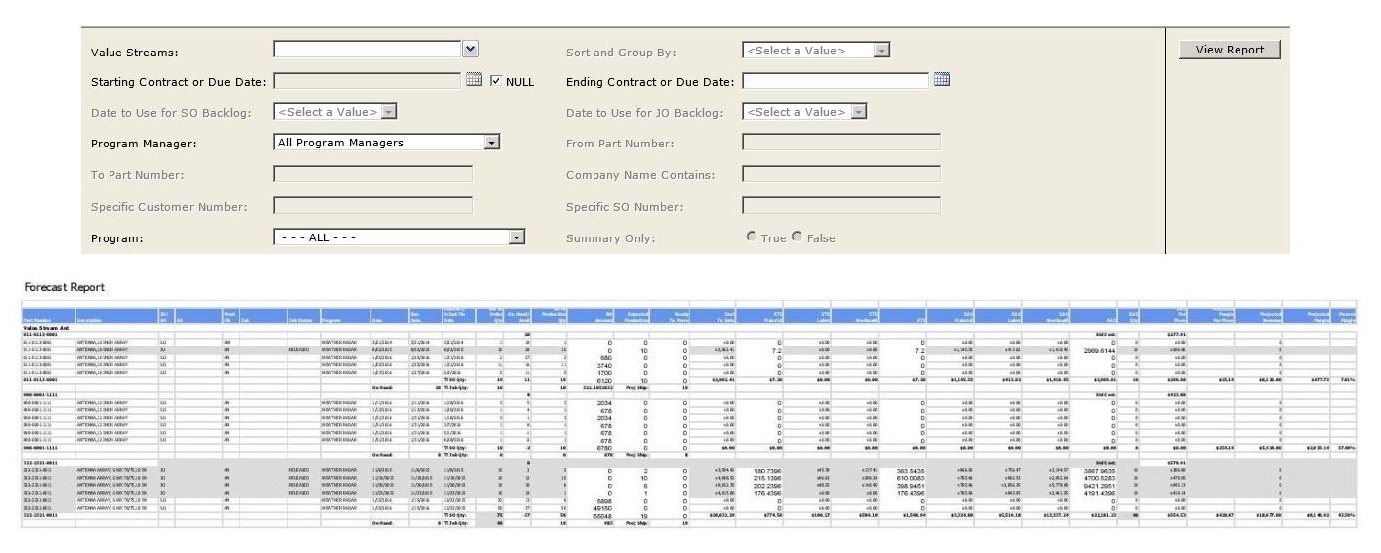The height and width of the screenshot is (553, 1381).
Task: Open the Program '--- ALL ---' dropdown
Action: pyautogui.click(x=516, y=238)
